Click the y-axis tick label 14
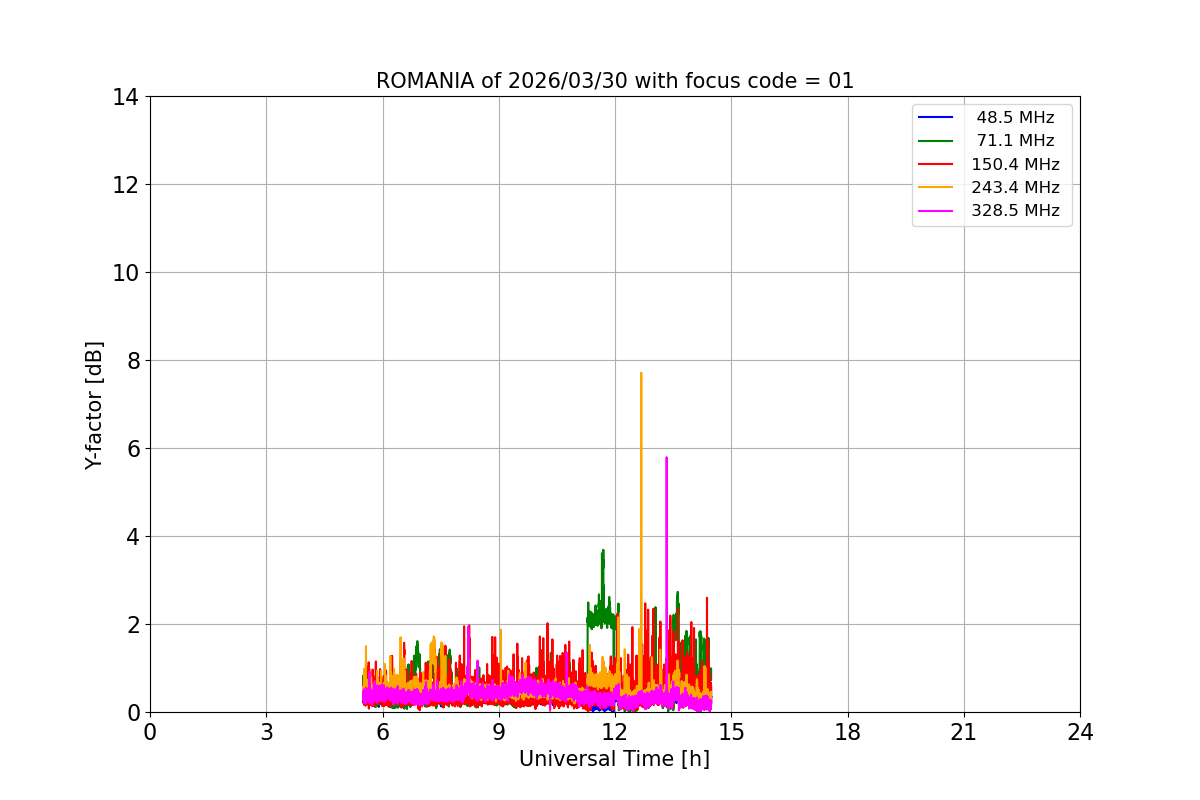The height and width of the screenshot is (800, 1200). click(126, 97)
